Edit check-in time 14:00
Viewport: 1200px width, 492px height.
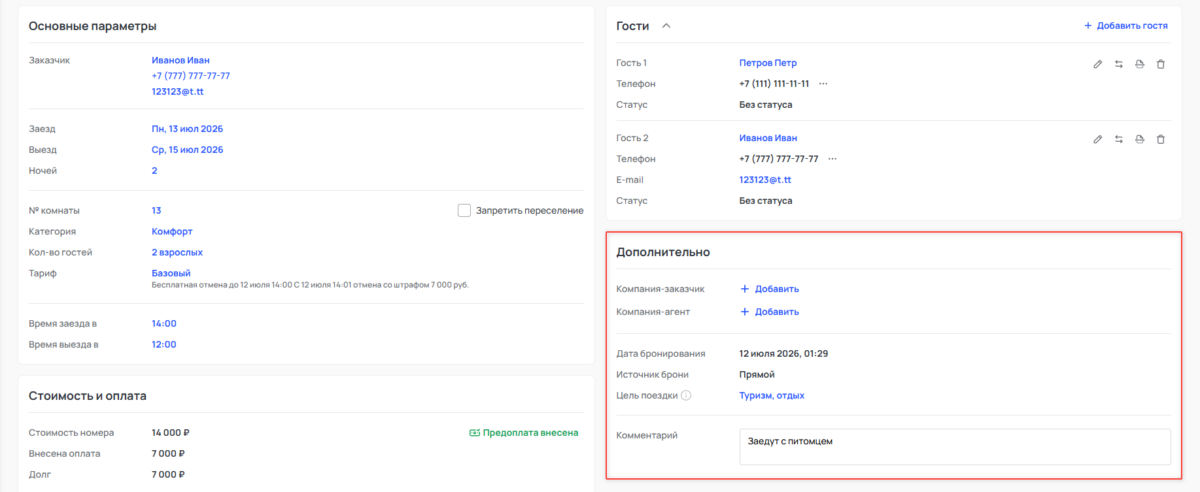(x=164, y=324)
